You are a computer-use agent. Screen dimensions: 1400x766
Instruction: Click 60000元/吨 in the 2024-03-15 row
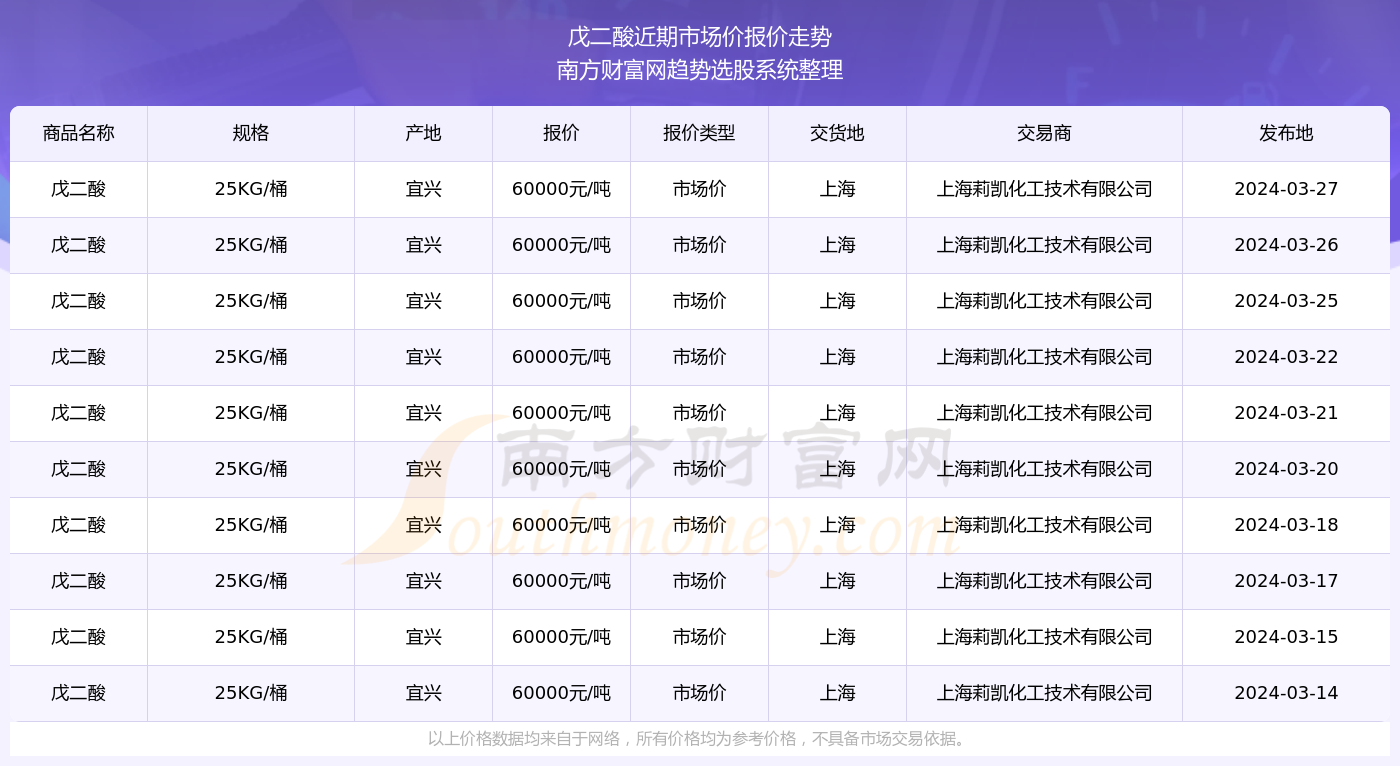click(561, 637)
